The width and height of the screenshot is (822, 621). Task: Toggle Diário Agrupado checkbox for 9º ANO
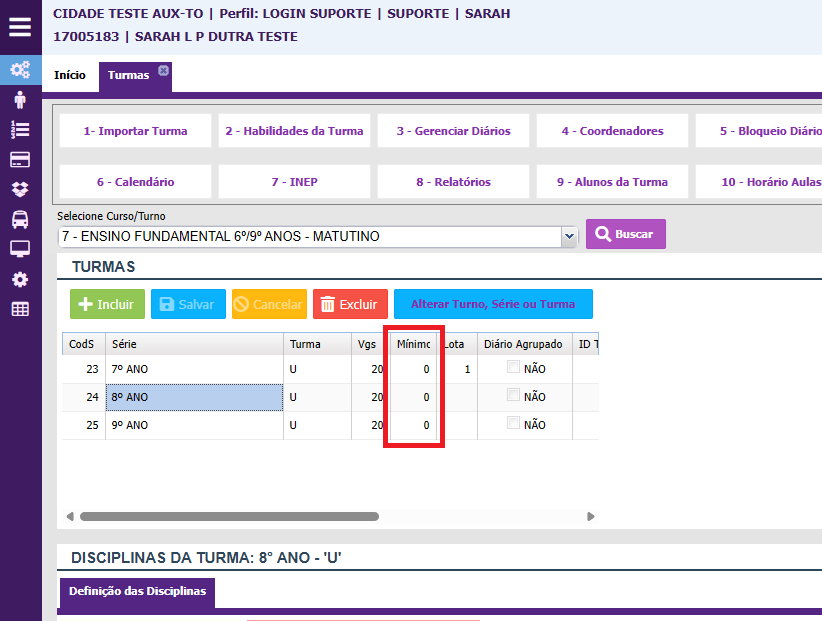point(514,423)
